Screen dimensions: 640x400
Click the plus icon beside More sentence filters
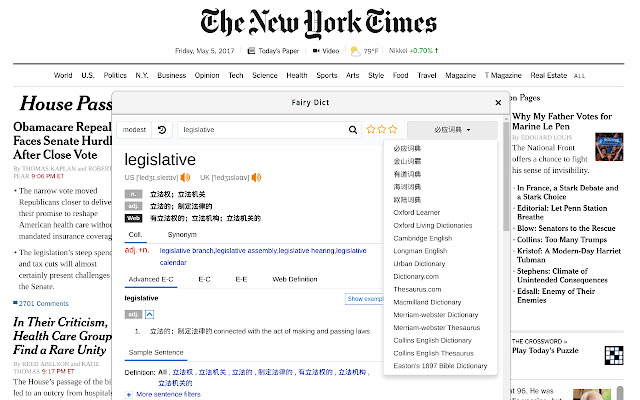coord(129,394)
